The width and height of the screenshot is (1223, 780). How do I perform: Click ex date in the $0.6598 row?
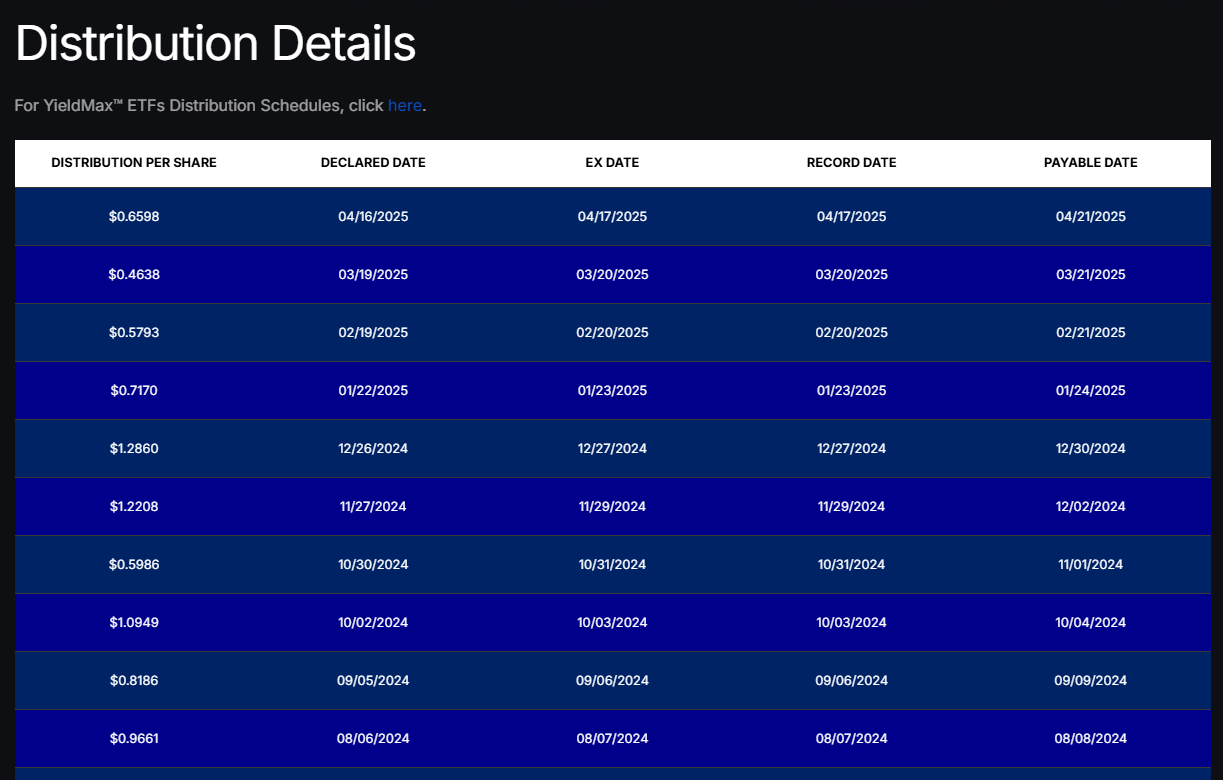612,216
